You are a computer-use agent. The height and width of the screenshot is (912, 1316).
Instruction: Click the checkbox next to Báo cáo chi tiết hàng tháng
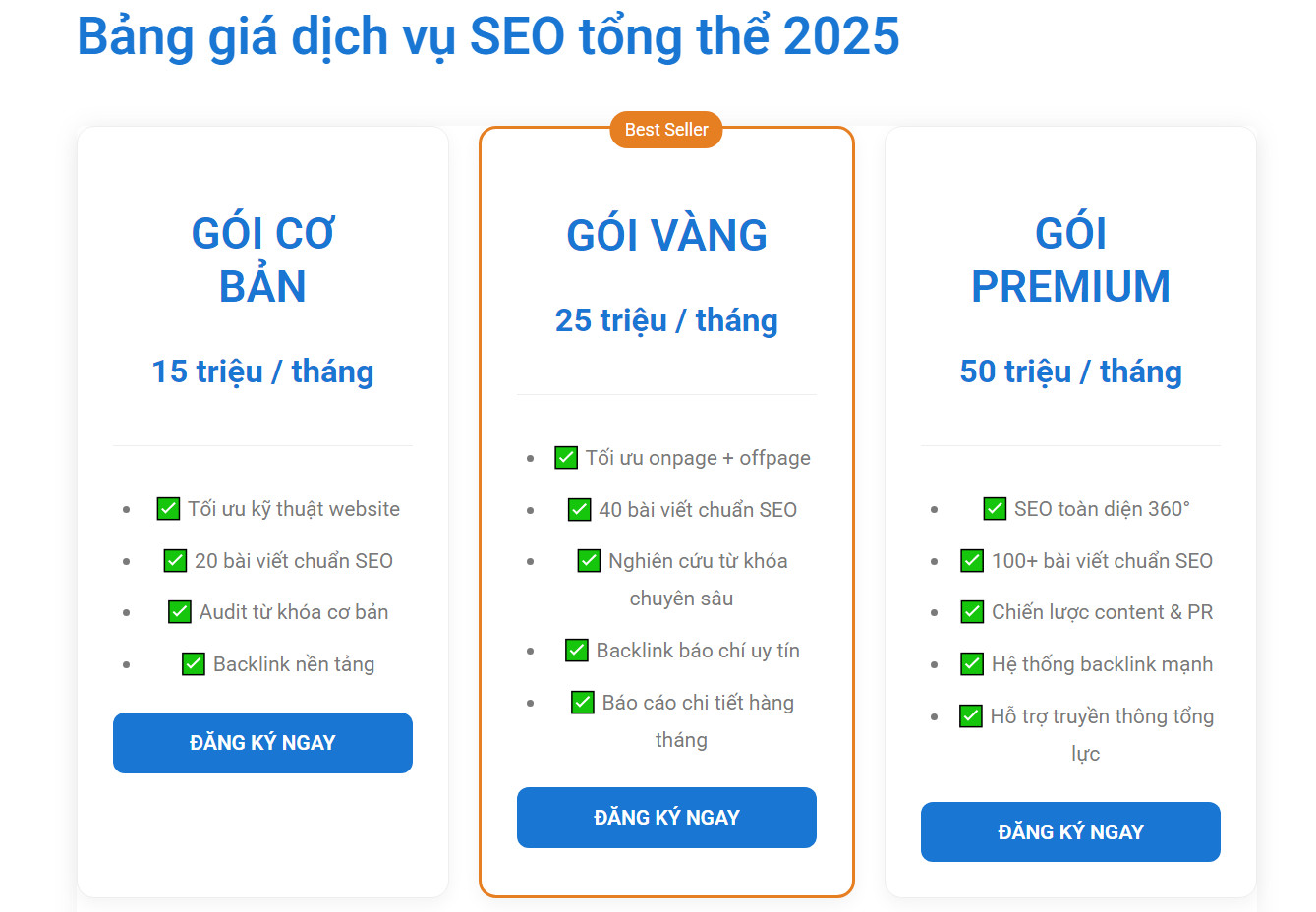(583, 703)
